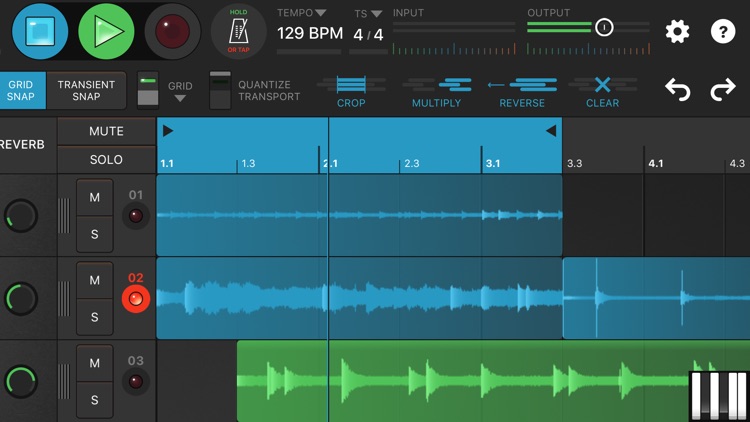
Task: Click the REVERB column label
Action: 22,144
